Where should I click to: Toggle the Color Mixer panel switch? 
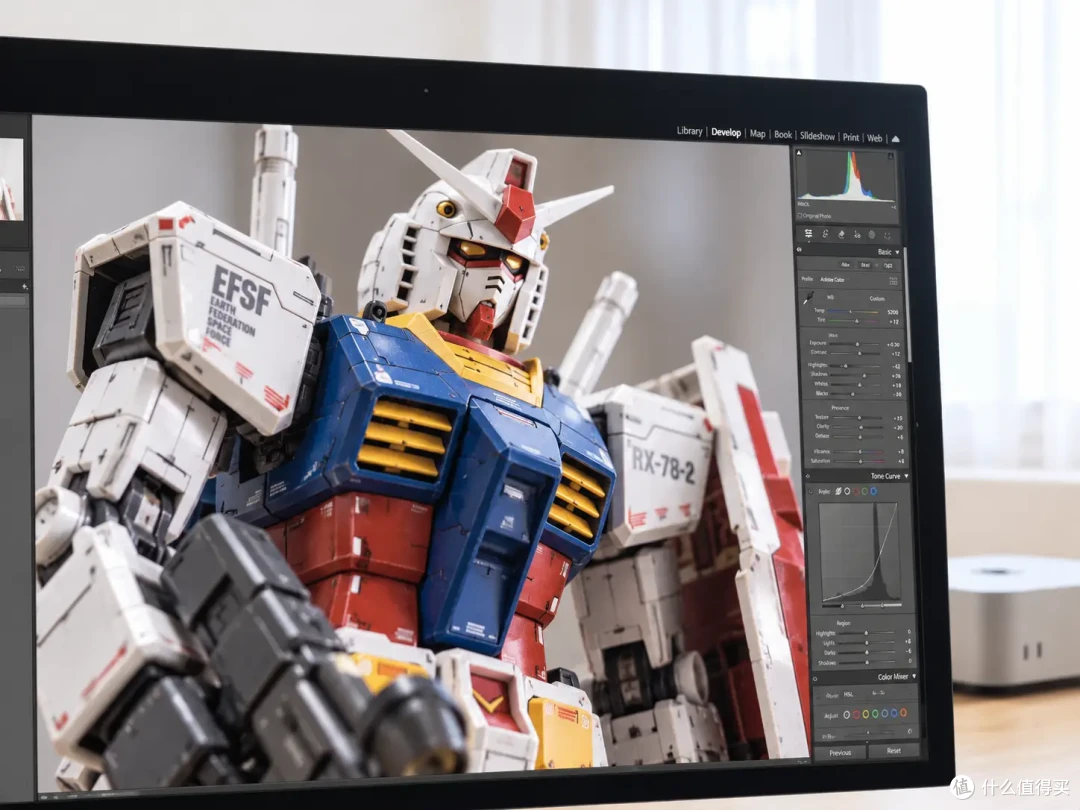[x=816, y=678]
